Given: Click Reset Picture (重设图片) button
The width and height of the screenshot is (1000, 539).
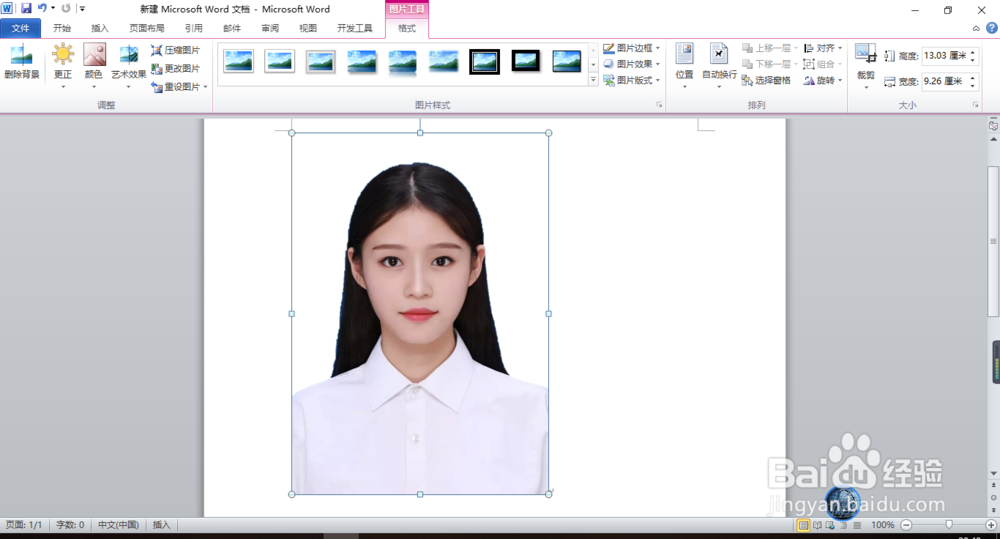Looking at the screenshot, I should [x=175, y=87].
